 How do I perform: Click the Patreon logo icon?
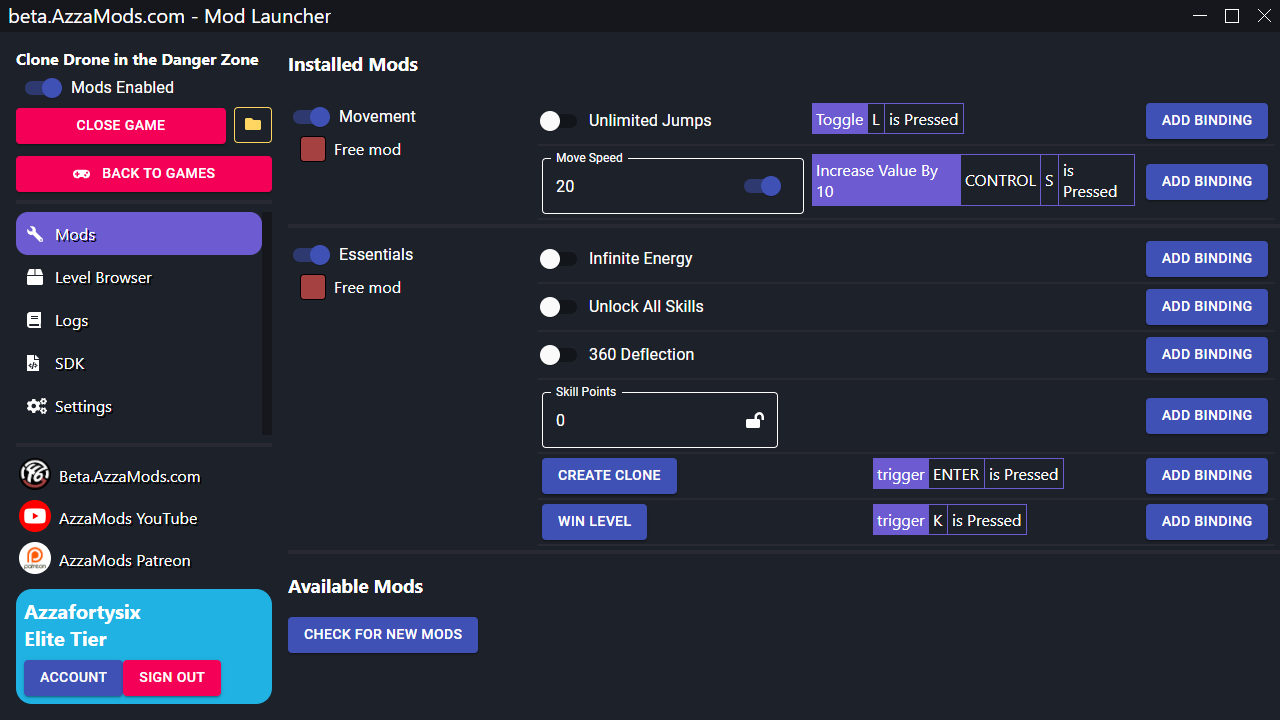35,558
